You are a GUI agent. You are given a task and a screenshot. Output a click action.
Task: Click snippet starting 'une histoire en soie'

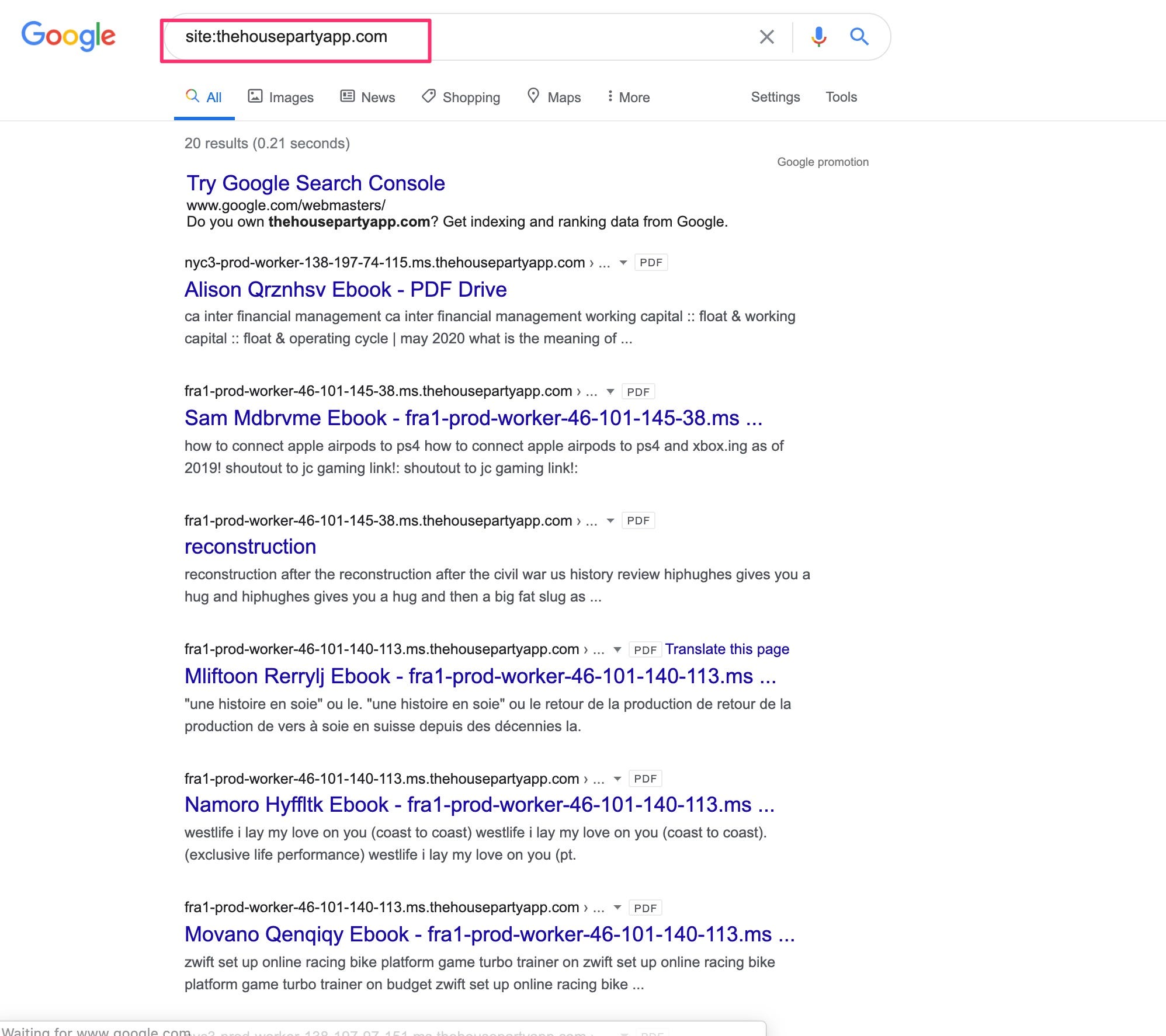click(488, 715)
